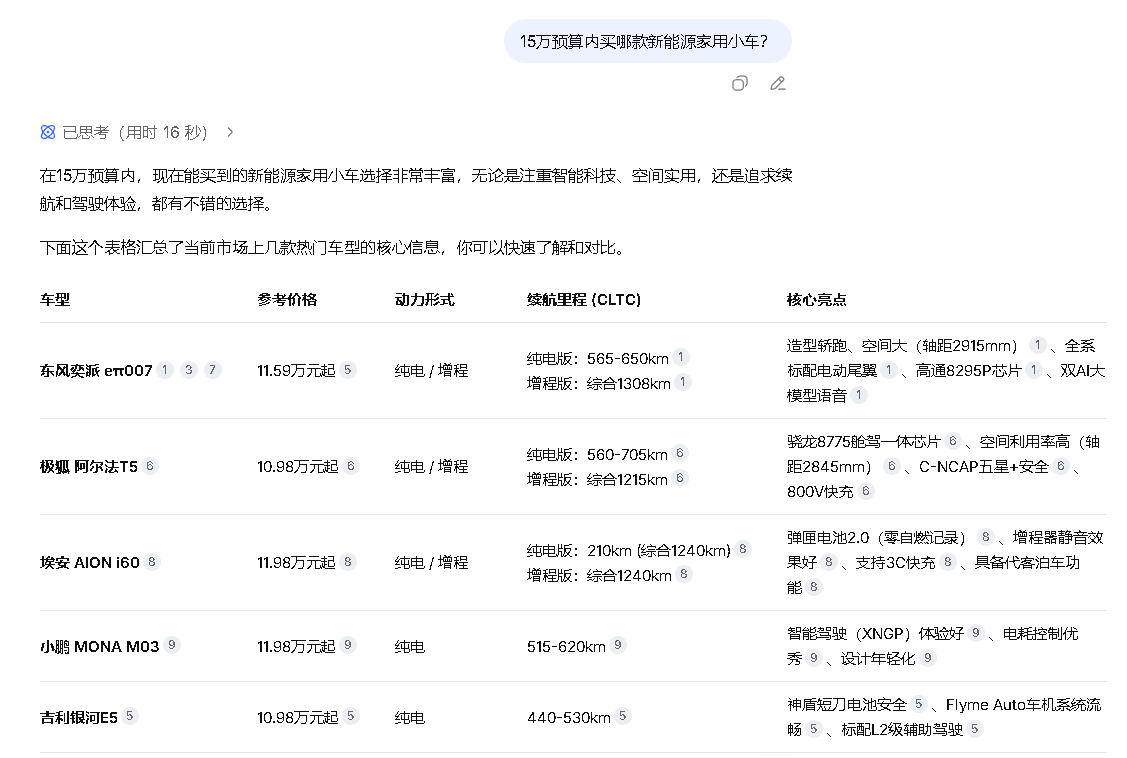This screenshot has width=1127, height=758.
Task: Select the 小鹏 MONA M03 model name
Action: coord(99,647)
